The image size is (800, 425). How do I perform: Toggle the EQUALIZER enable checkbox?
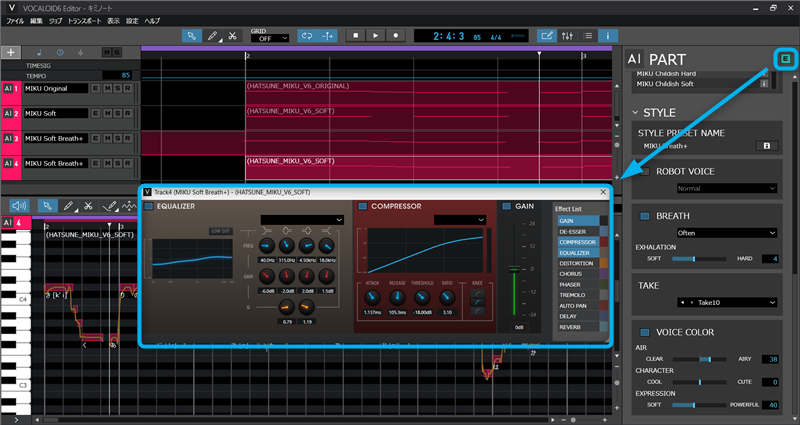tap(148, 206)
